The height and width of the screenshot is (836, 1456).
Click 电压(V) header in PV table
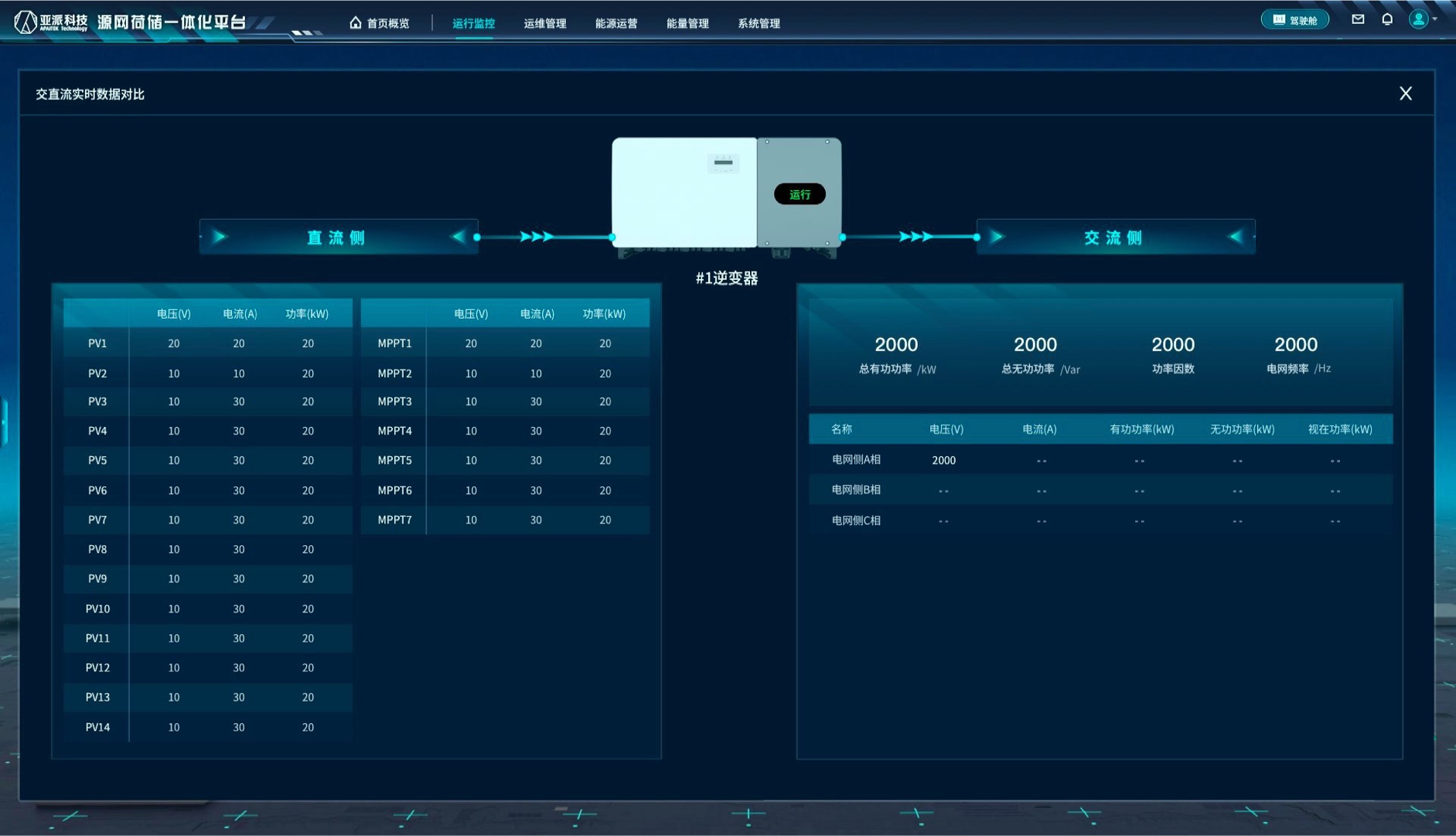tap(174, 314)
